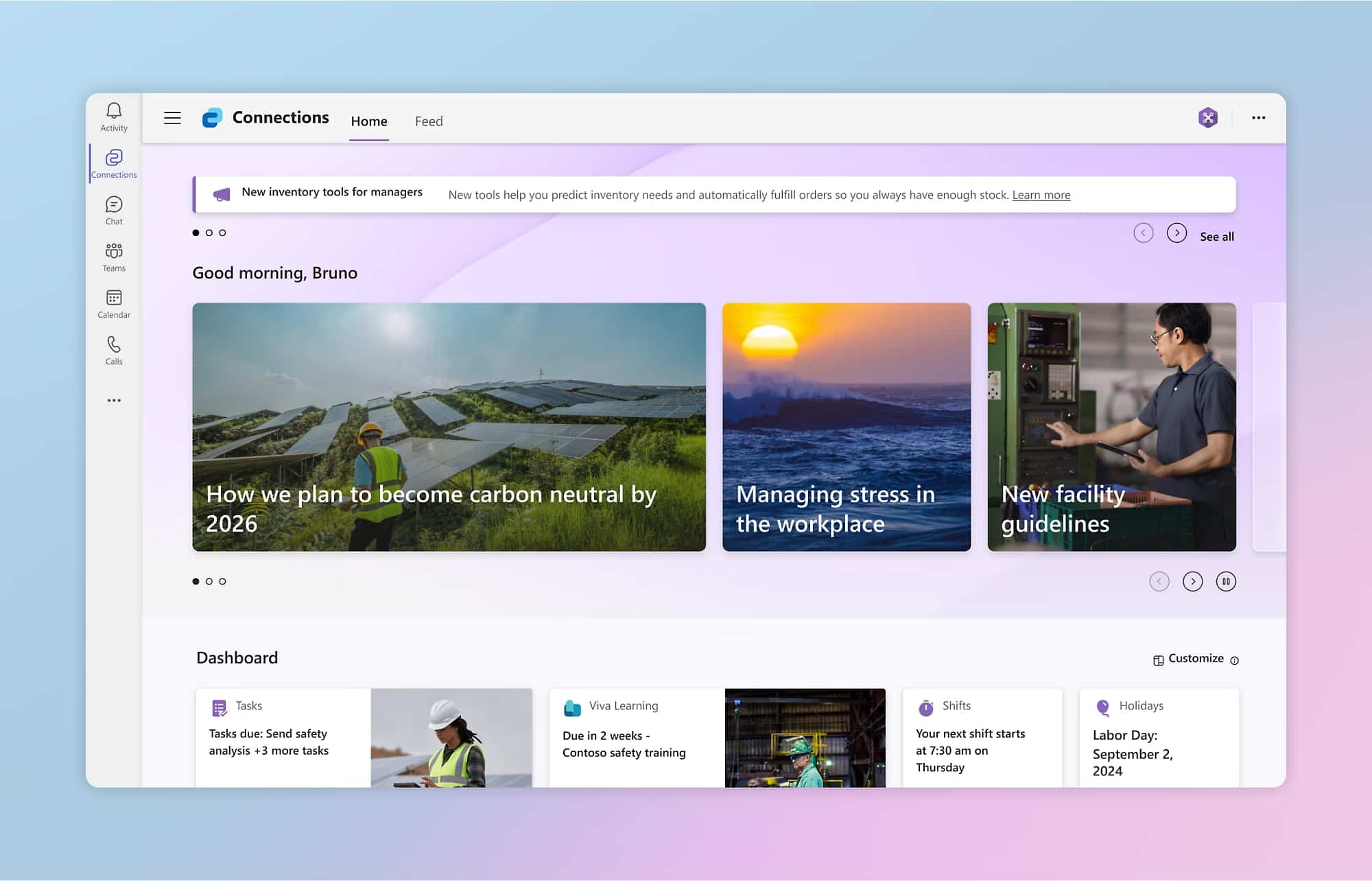Go to next news carousel slide
This screenshot has width=1372, height=881.
[x=1192, y=582]
